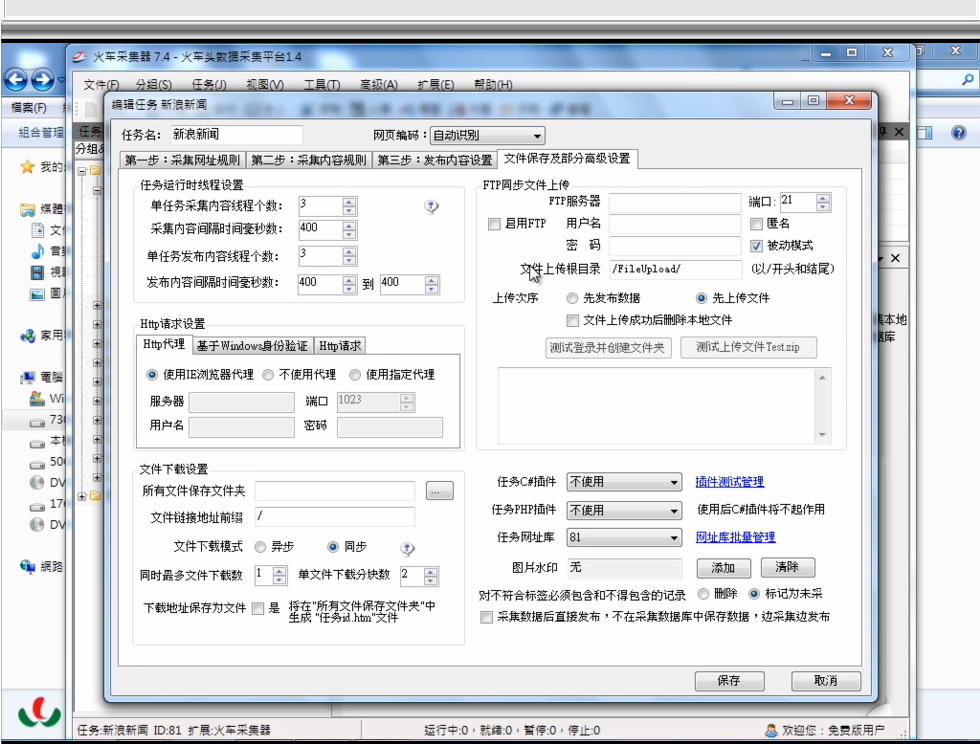Check 采集数据后直接发布 checkbox
This screenshot has width=980, height=744.
[x=486, y=618]
